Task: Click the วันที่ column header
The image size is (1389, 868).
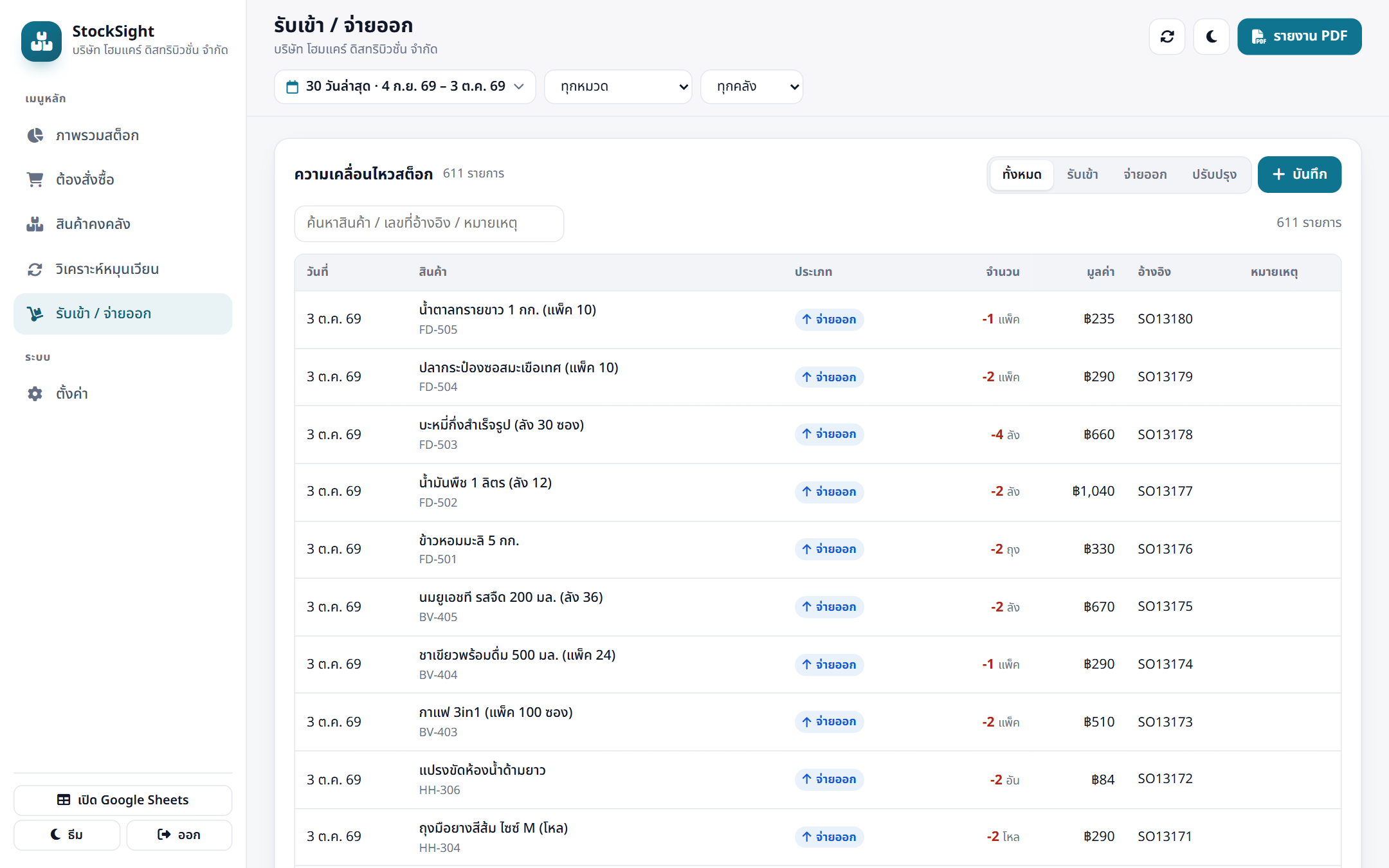Action: [x=318, y=272]
